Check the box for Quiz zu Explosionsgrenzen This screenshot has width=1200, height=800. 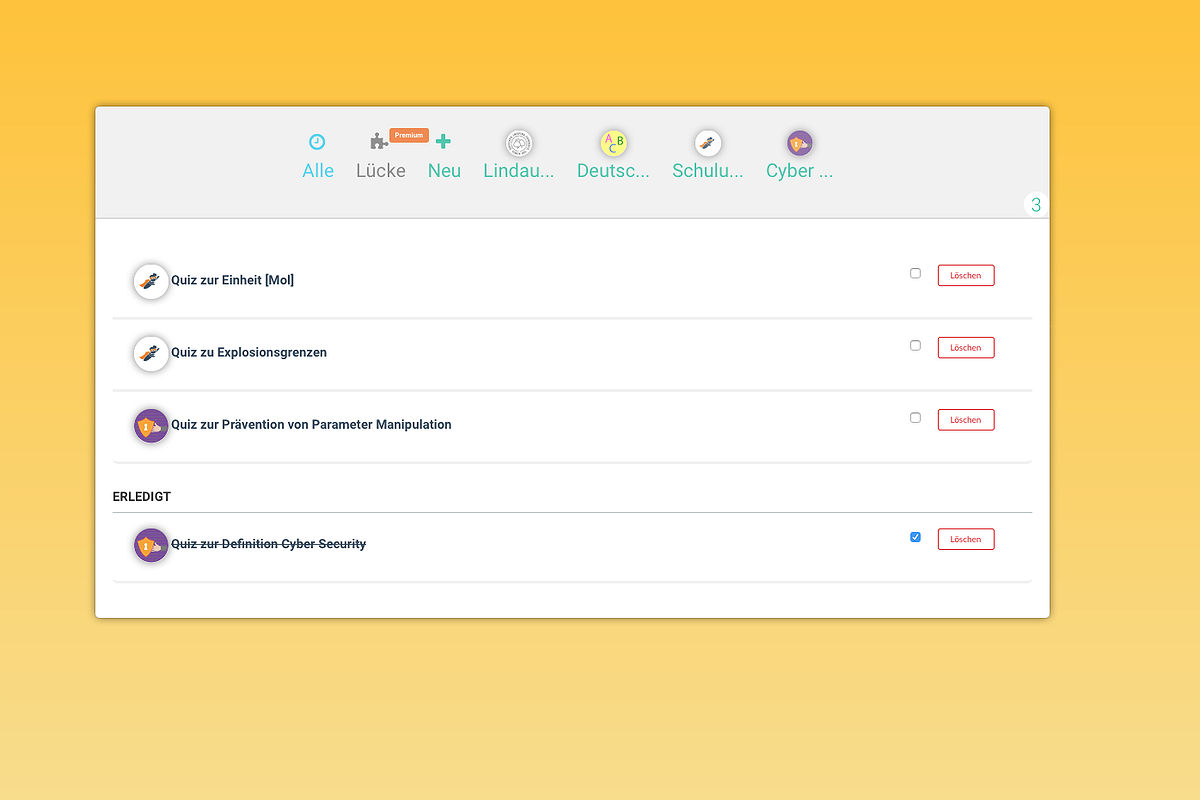pos(915,345)
